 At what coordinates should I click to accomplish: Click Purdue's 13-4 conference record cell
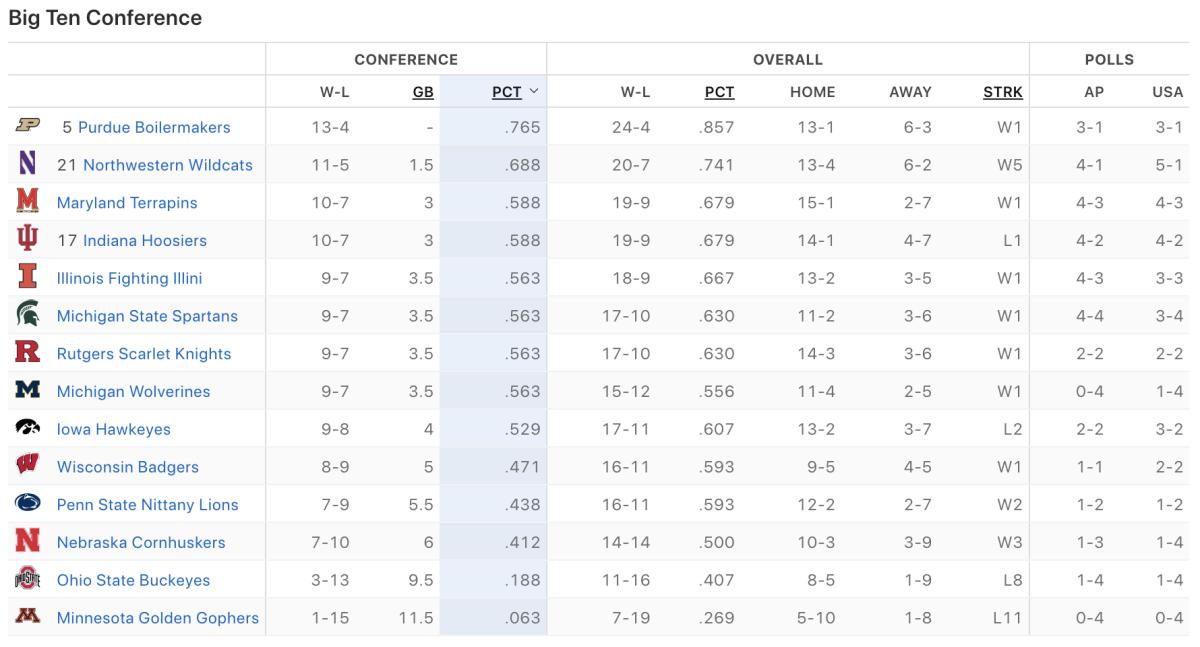(330, 128)
